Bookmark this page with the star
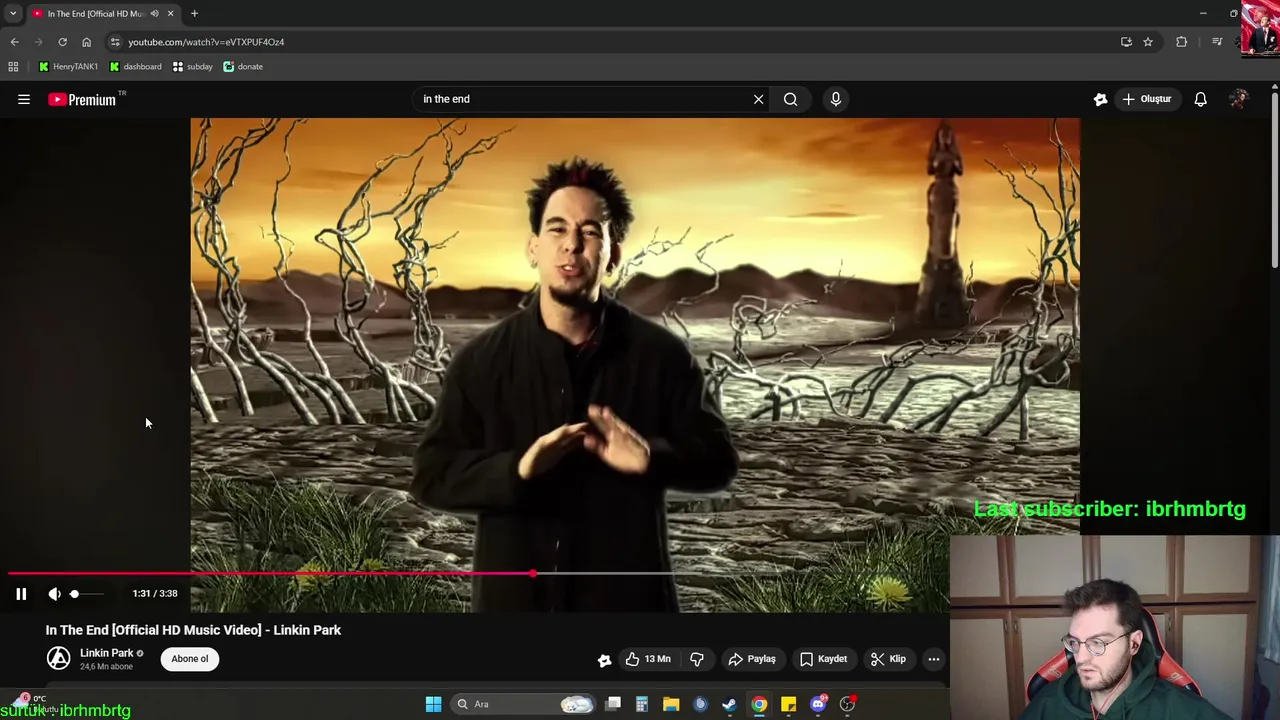 pyautogui.click(x=1148, y=42)
